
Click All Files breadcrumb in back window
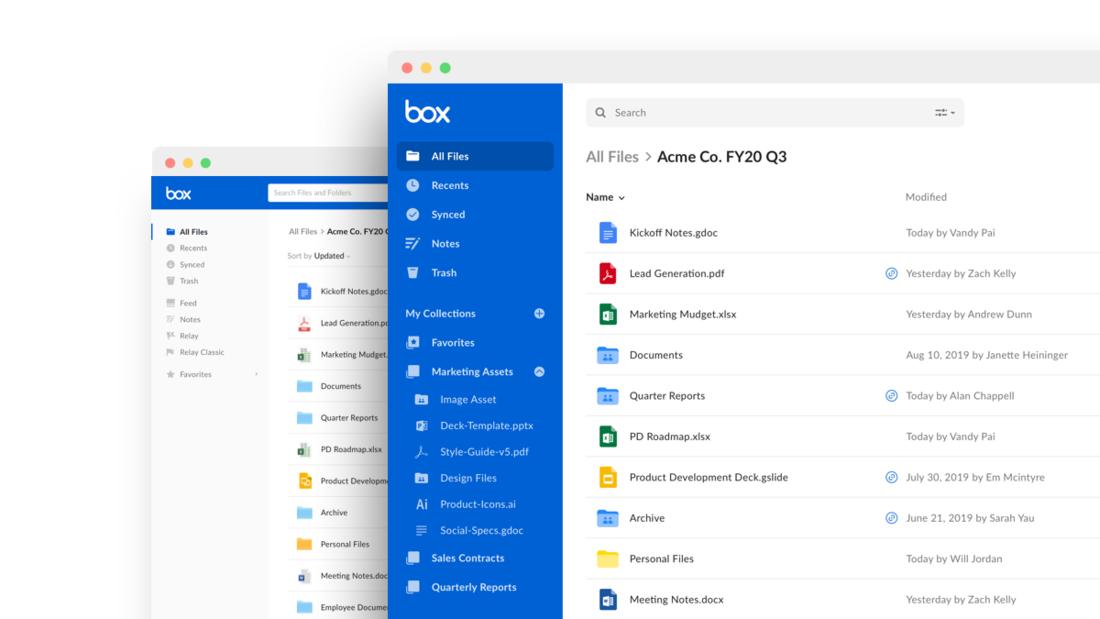303,232
